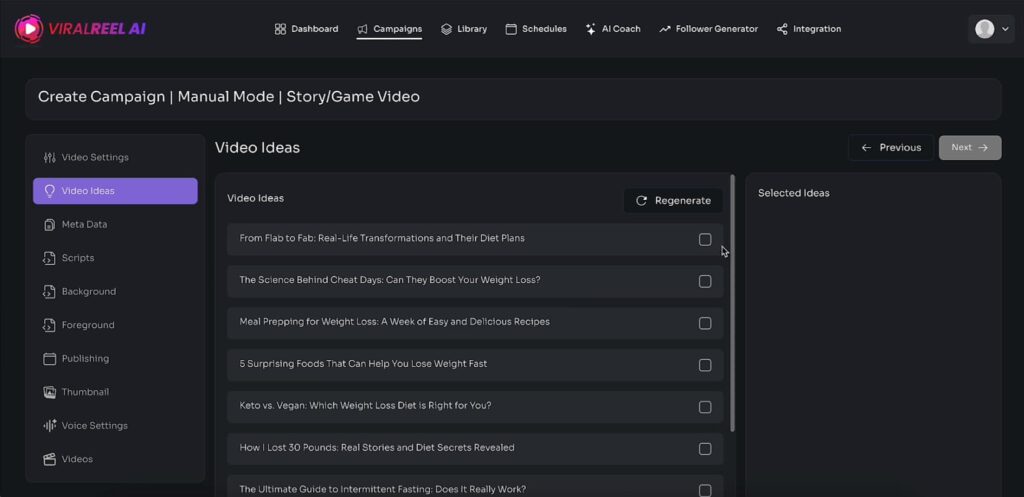This screenshot has width=1024, height=497.
Task: Click the Video Ideas lightbulb icon
Action: click(50, 191)
